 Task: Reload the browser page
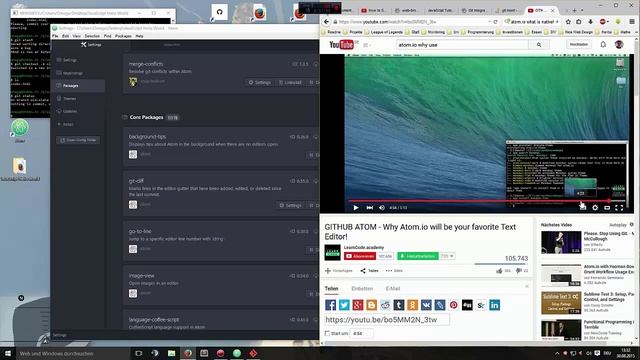point(496,22)
